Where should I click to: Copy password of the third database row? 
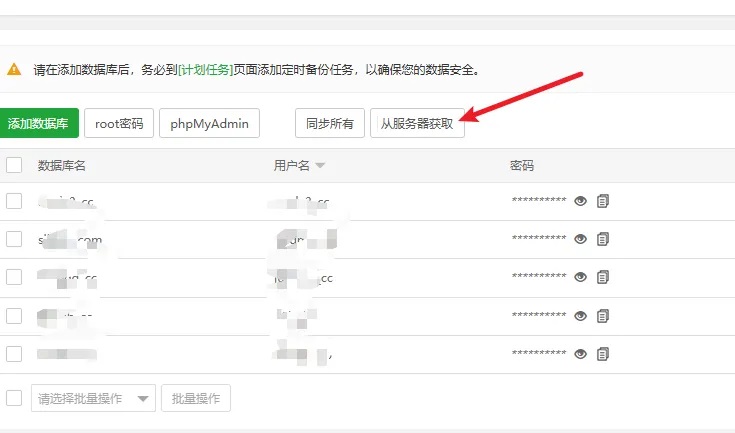(x=602, y=277)
